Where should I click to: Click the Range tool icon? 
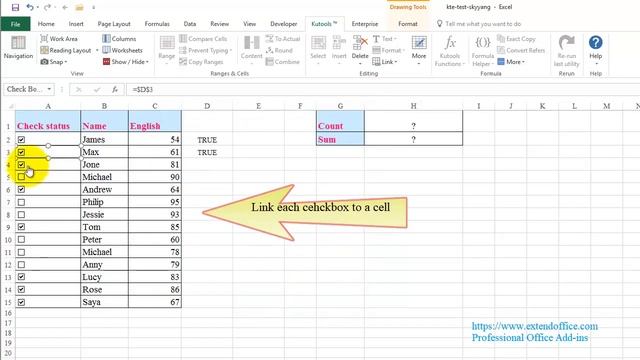coord(167,43)
